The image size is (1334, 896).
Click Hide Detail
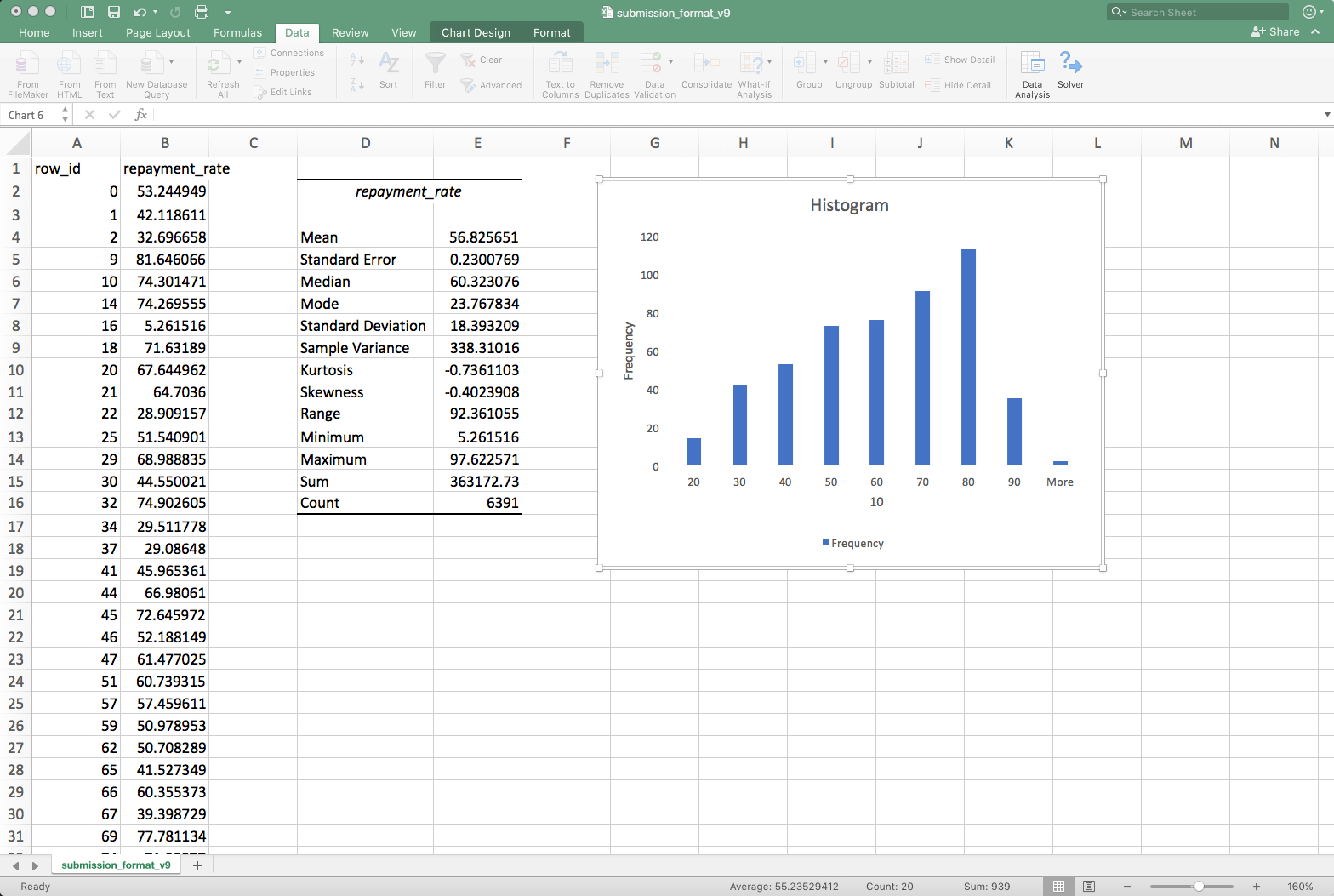click(x=958, y=85)
